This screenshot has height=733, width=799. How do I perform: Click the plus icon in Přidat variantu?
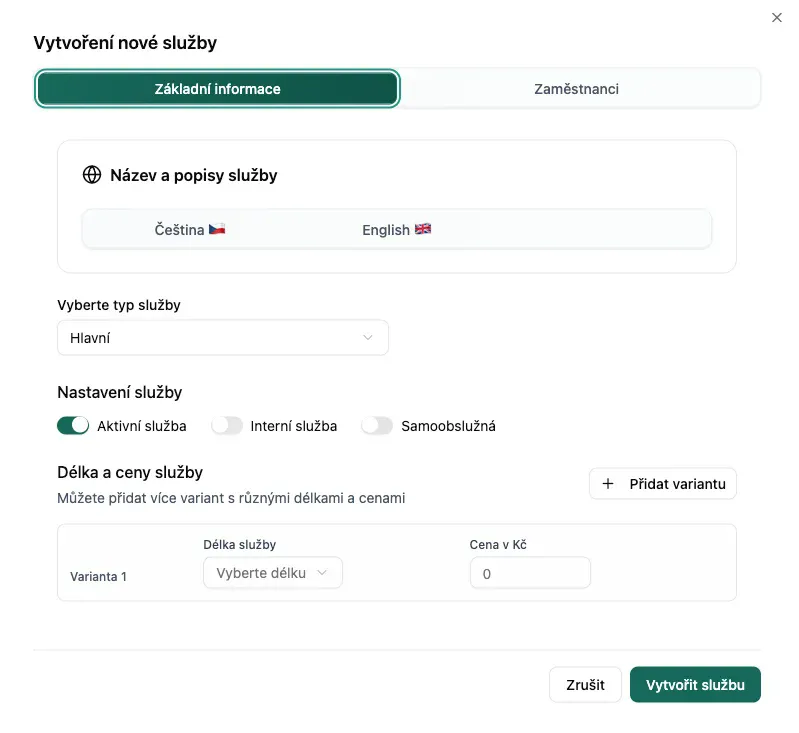point(608,484)
